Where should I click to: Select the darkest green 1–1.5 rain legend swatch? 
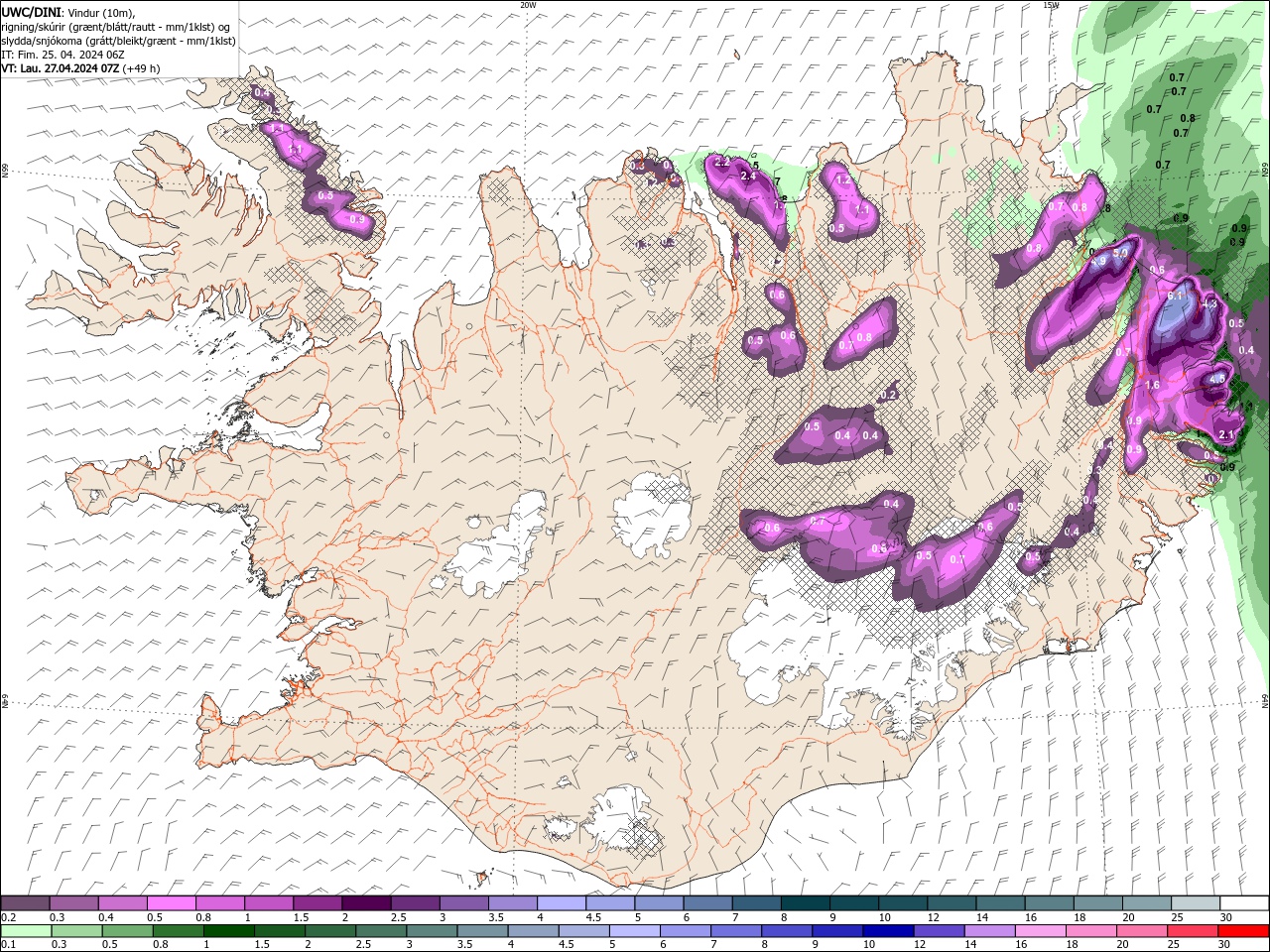[228, 931]
